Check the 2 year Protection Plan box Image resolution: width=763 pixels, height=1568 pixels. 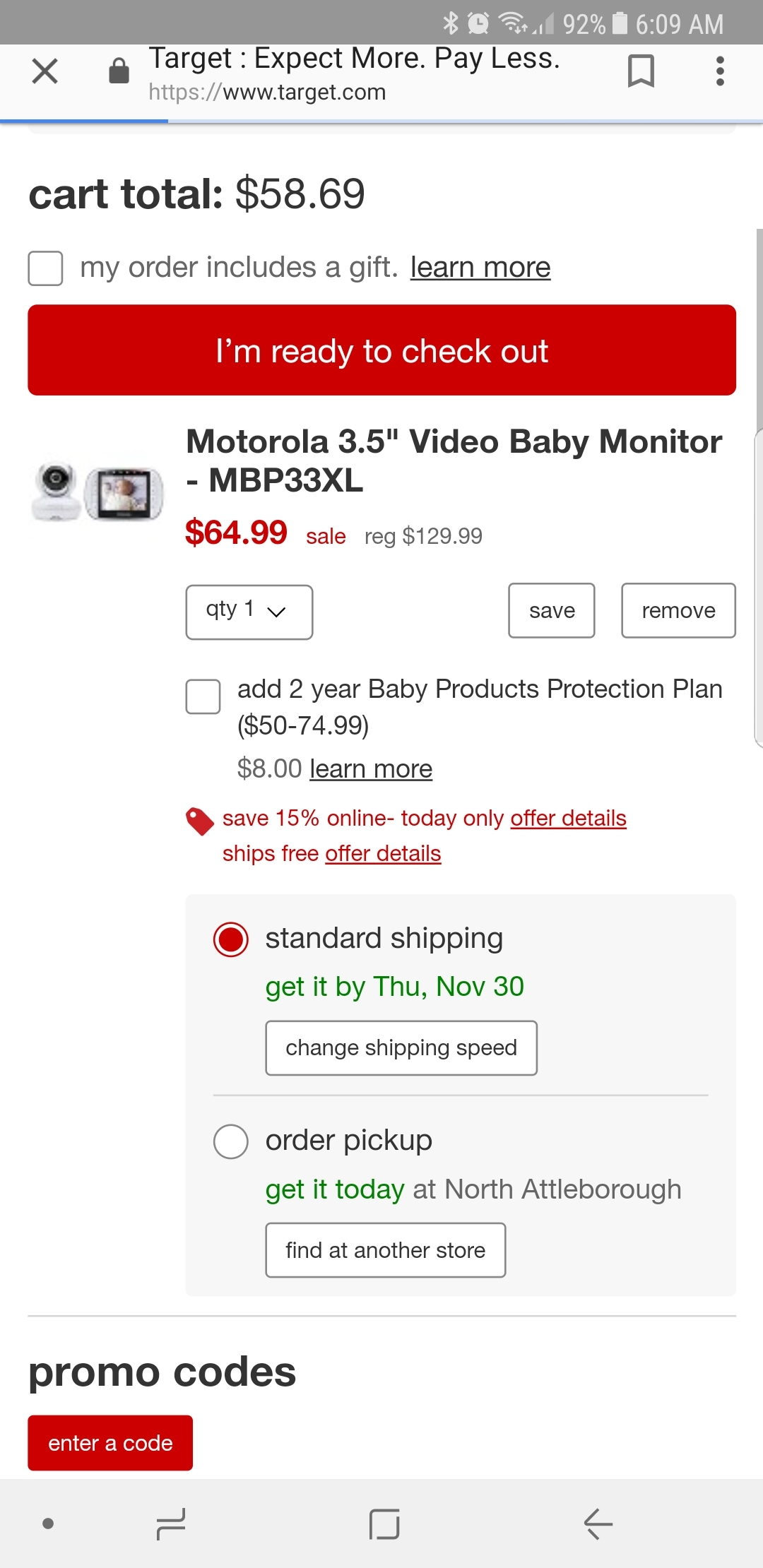[x=203, y=696]
